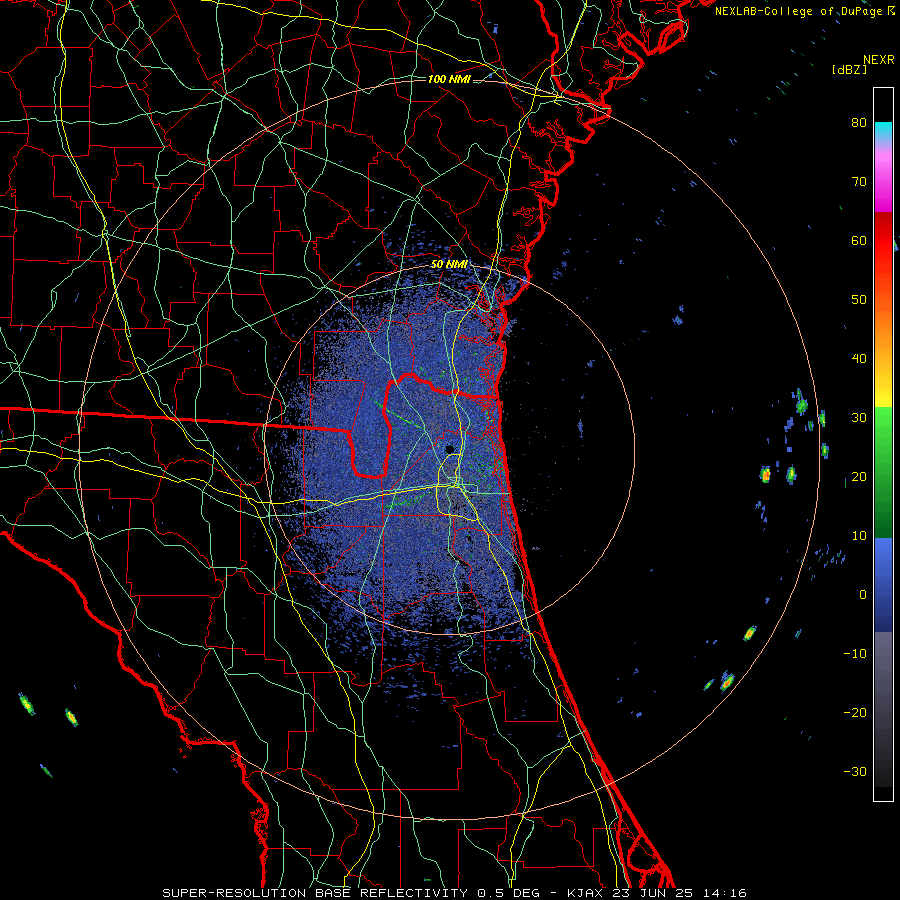The image size is (900, 900).
Task: Select the -10 value on dBZ scale
Action: (x=855, y=653)
